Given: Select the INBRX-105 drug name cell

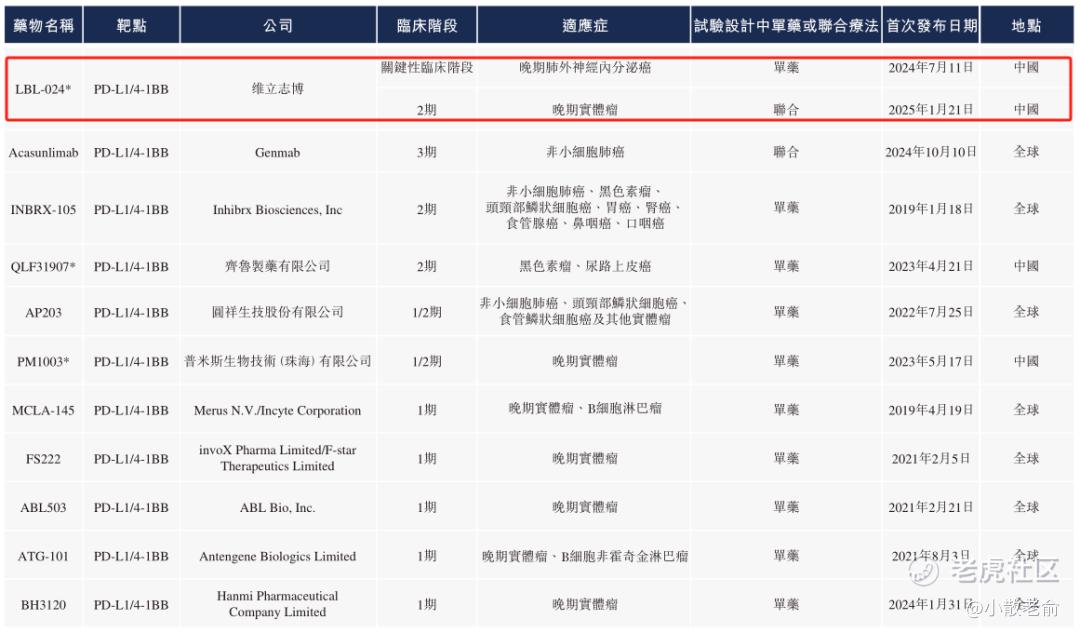Looking at the screenshot, I should pyautogui.click(x=43, y=209).
